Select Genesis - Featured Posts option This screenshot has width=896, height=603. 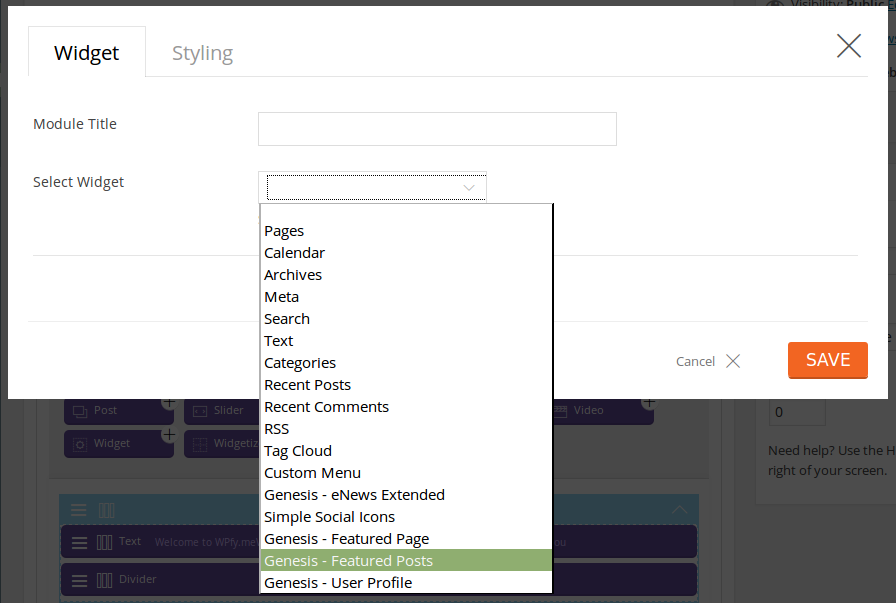click(x=348, y=561)
